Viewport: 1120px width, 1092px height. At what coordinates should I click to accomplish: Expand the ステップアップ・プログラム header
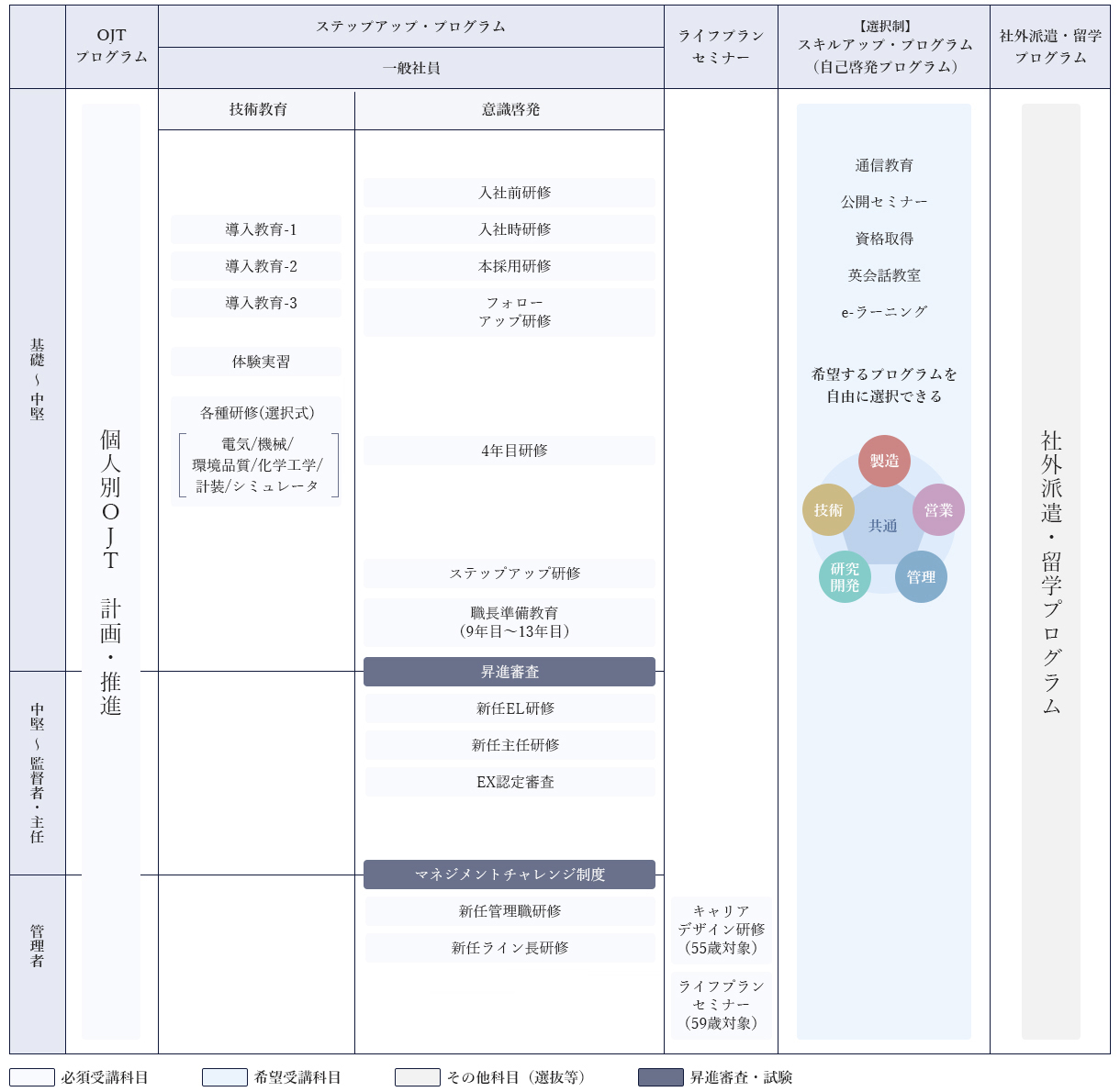coord(410,27)
